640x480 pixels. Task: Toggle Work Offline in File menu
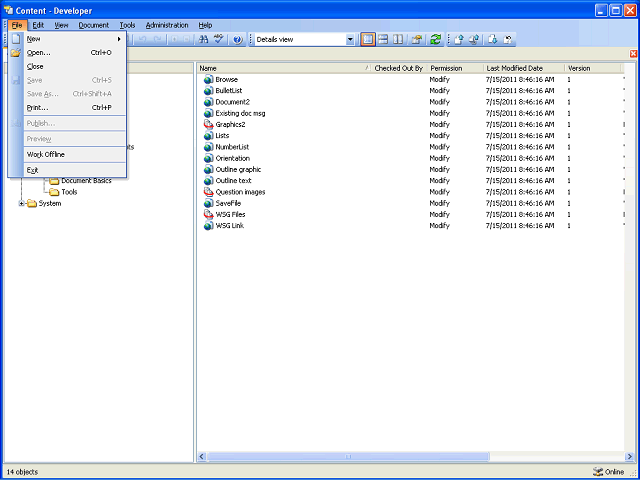46,154
